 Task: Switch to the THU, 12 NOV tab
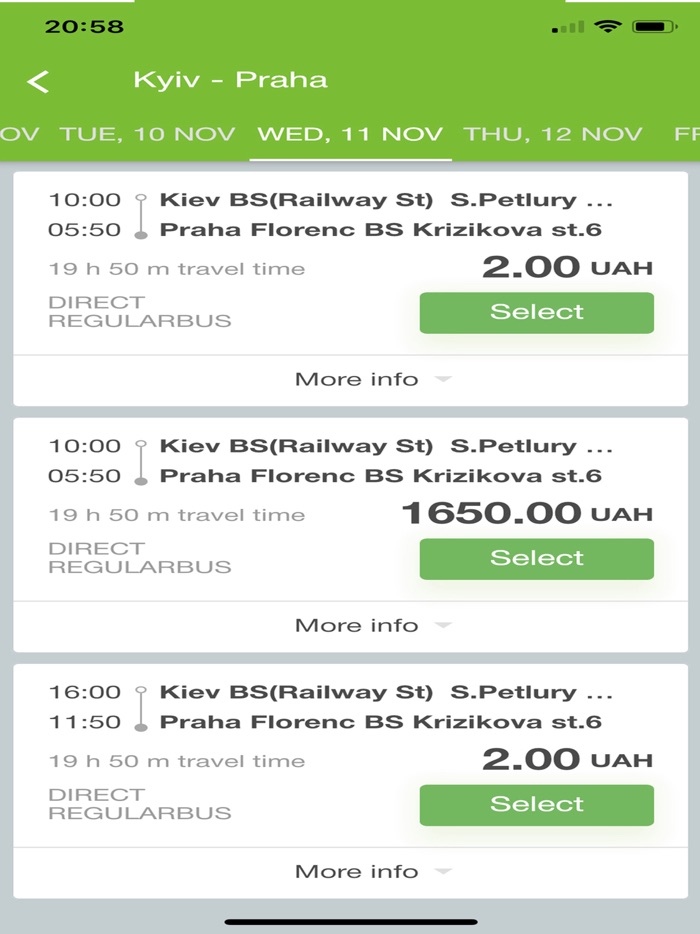tap(553, 134)
